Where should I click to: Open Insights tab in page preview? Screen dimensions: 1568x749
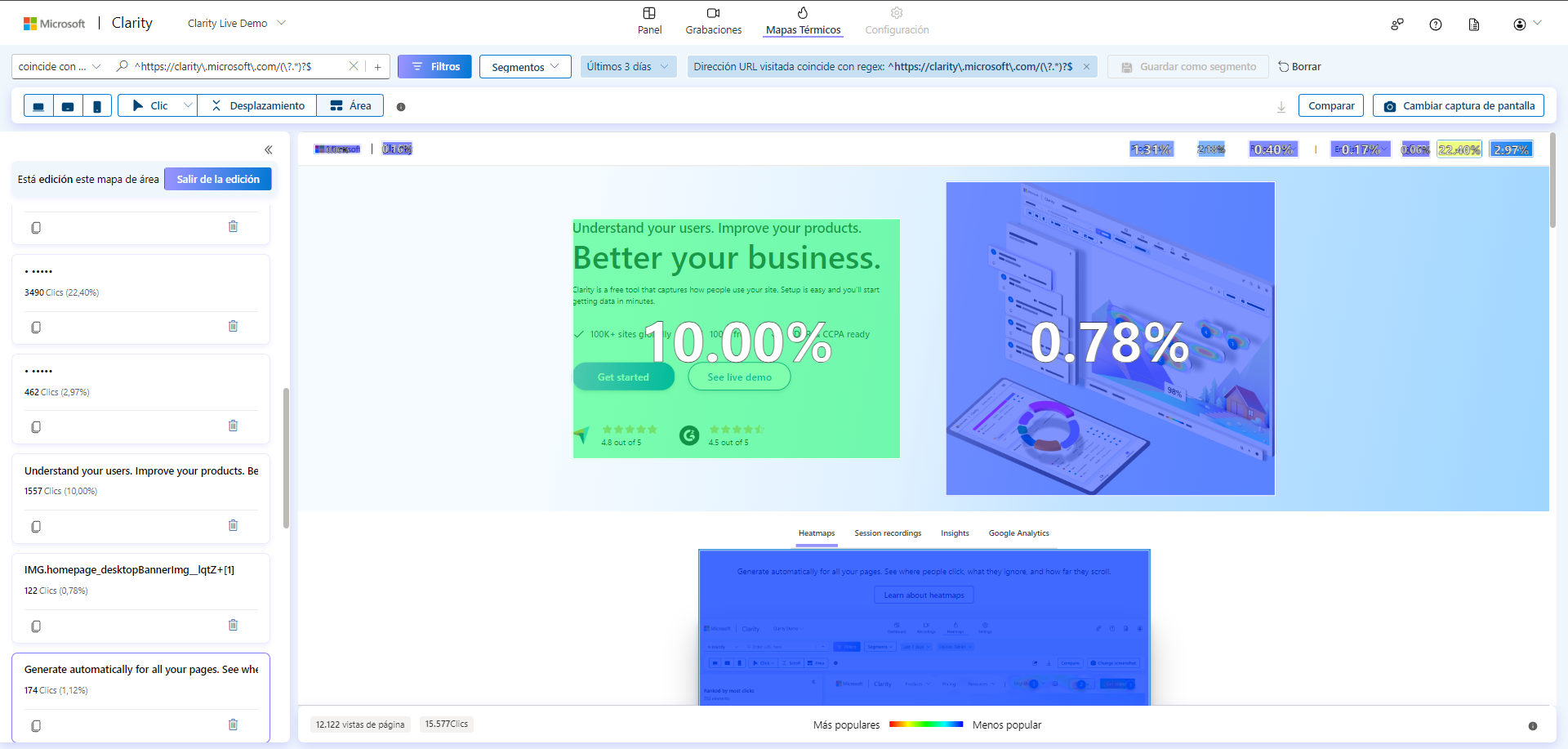pyautogui.click(x=955, y=533)
